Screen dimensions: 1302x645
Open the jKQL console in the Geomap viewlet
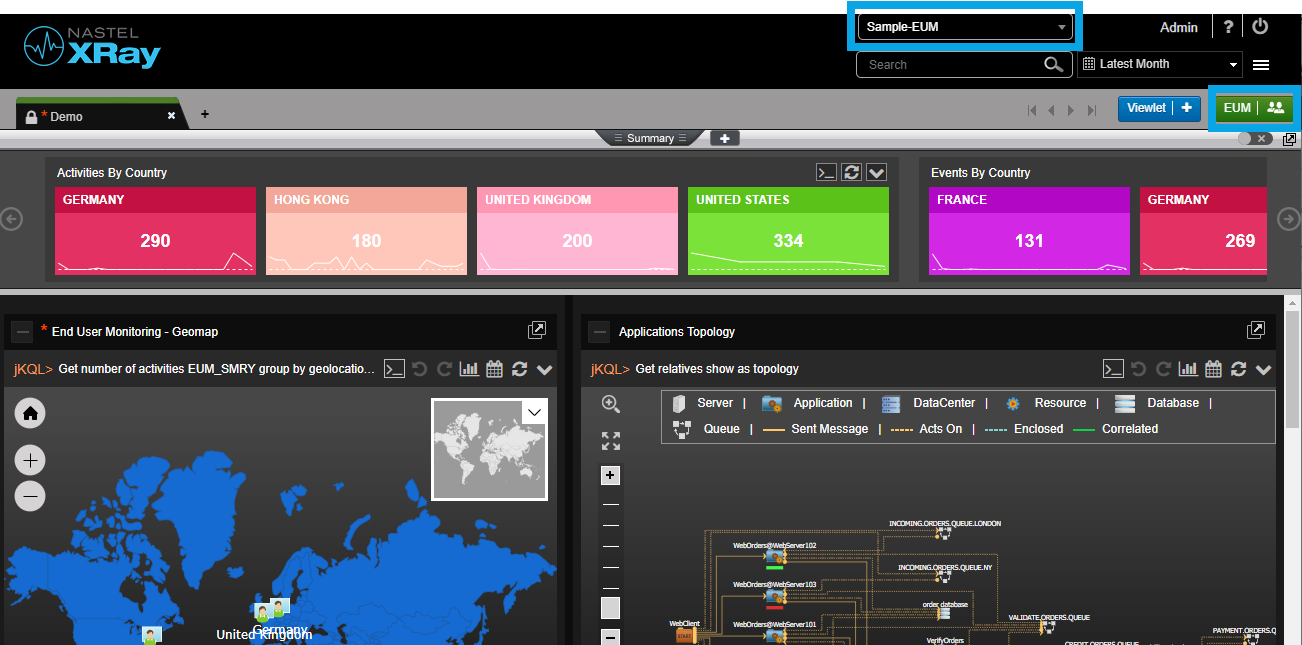[x=394, y=368]
